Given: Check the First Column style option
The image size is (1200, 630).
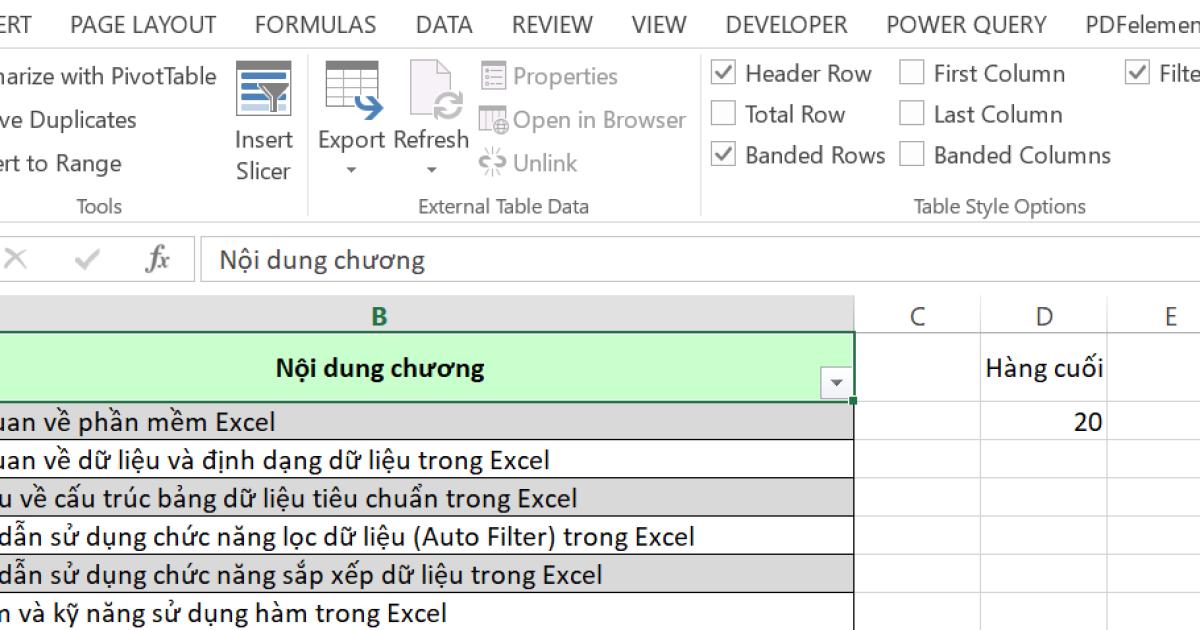Looking at the screenshot, I should [911, 72].
